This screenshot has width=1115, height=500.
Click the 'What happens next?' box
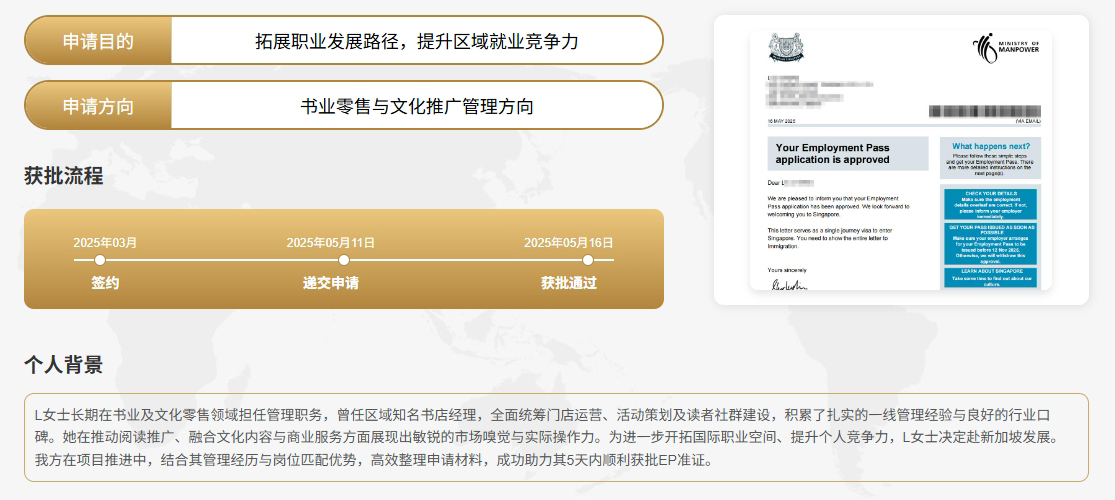click(990, 158)
